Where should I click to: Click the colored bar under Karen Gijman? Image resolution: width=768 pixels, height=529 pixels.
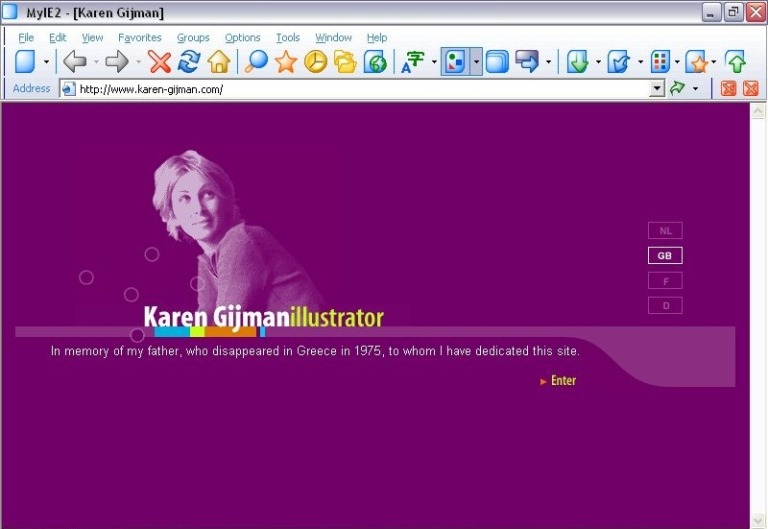[205, 332]
